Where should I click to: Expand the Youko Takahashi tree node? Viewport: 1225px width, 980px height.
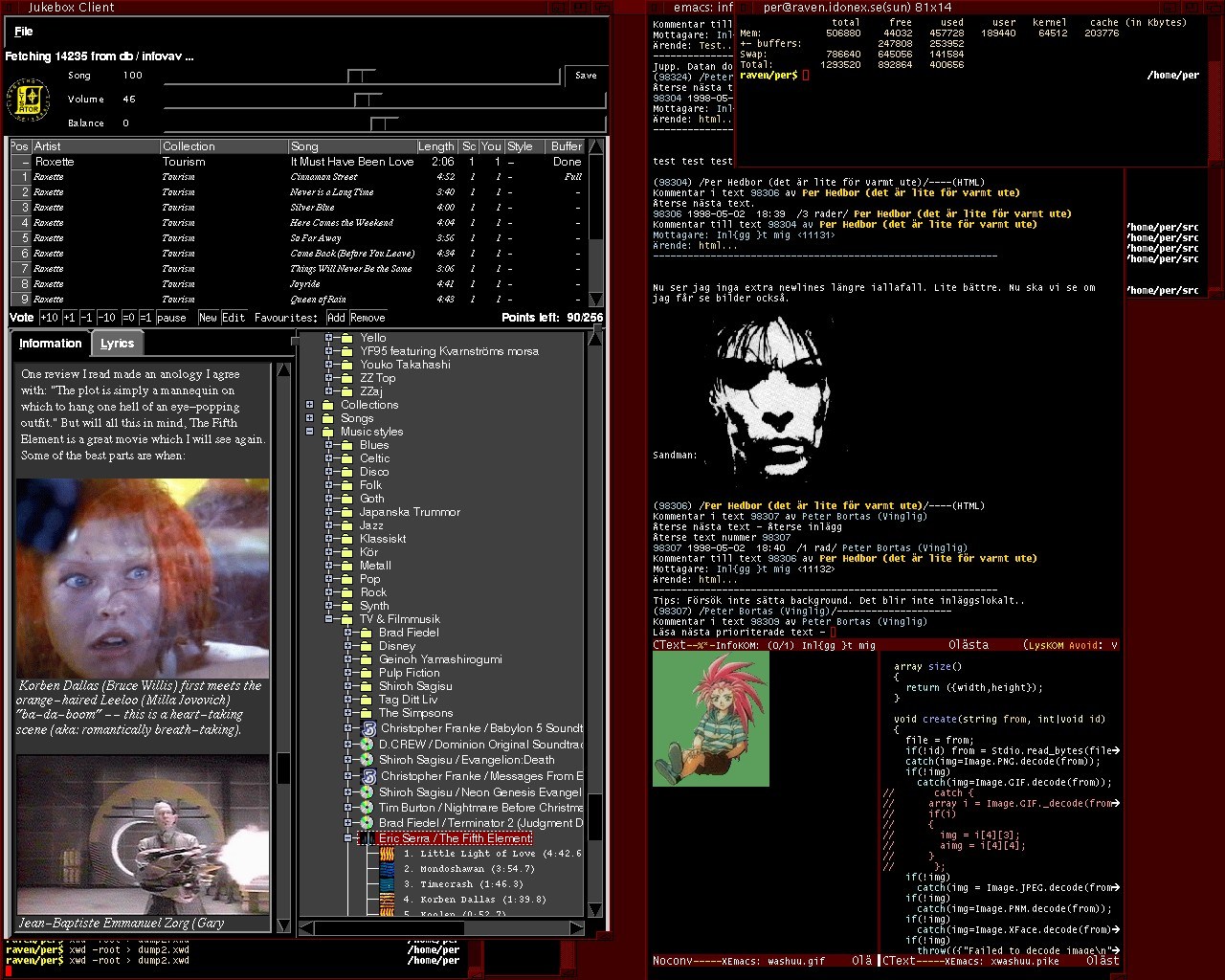[328, 365]
